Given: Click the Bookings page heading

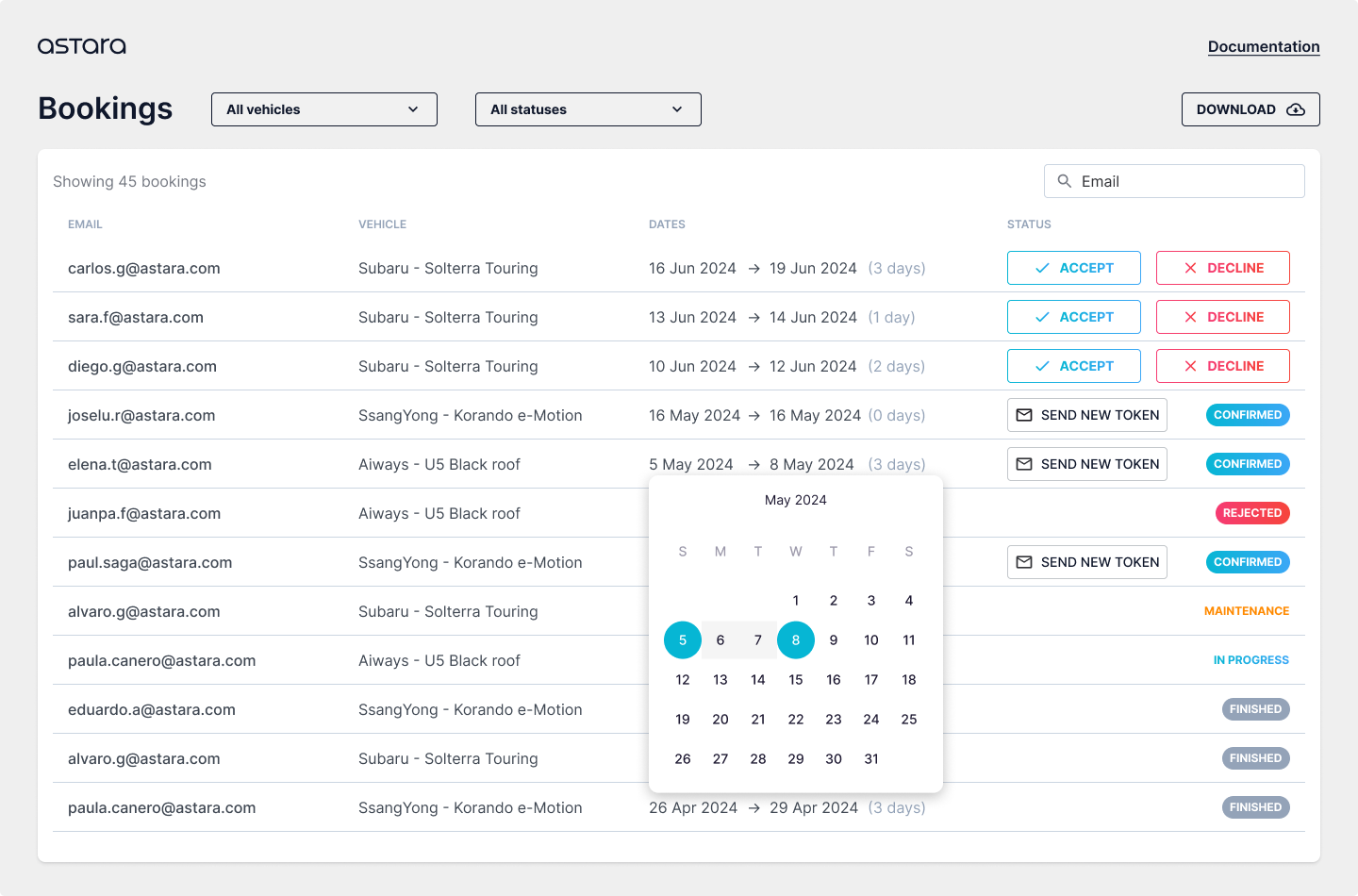Looking at the screenshot, I should click(106, 108).
